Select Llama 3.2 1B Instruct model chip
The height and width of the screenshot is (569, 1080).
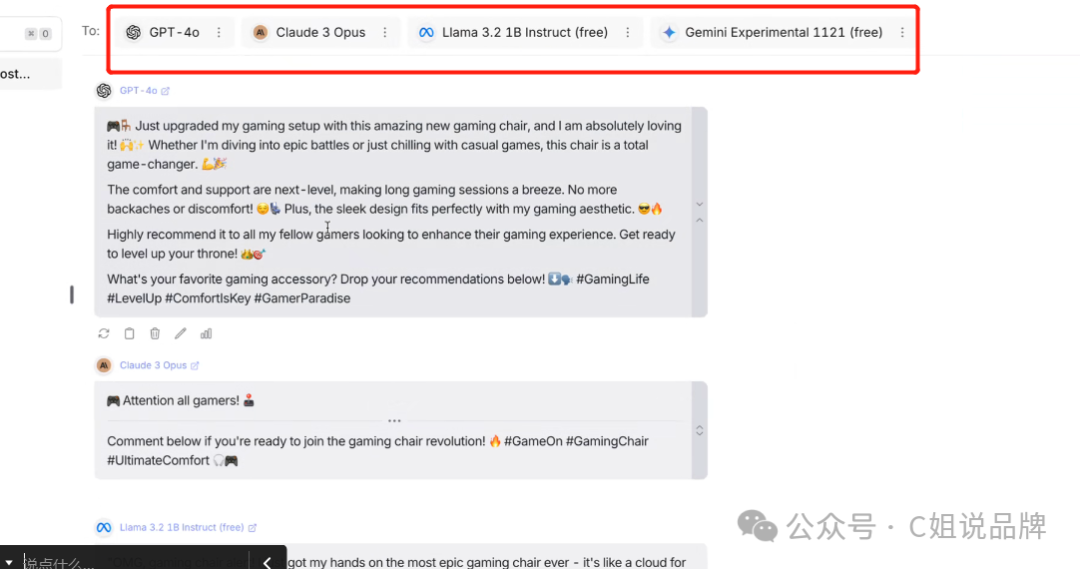point(525,32)
